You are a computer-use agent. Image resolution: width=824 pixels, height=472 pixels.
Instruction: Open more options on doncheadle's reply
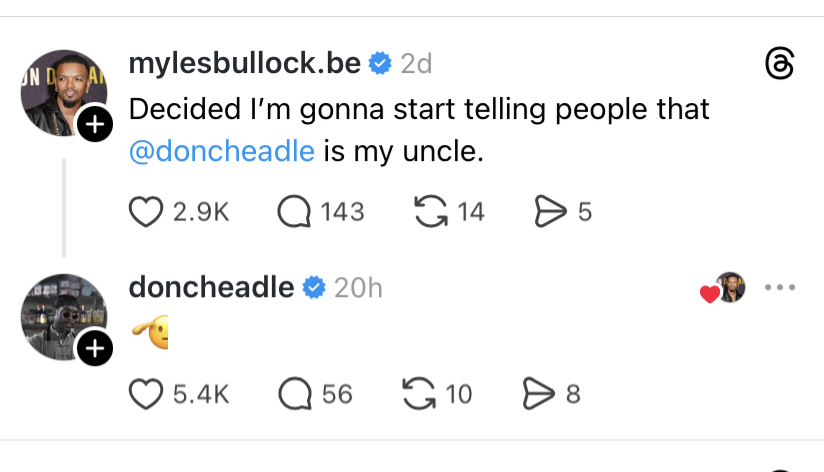pyautogui.click(x=779, y=288)
